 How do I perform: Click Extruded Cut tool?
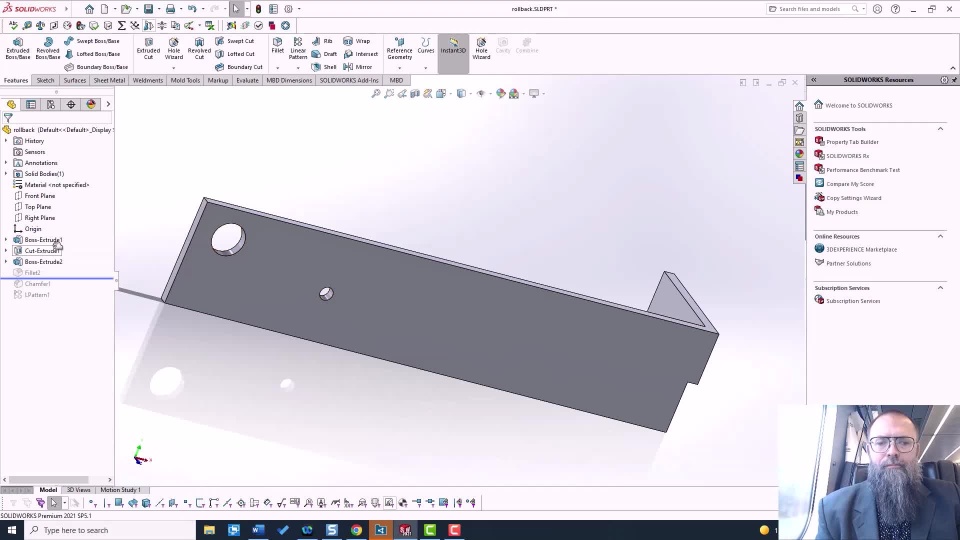coord(148,48)
